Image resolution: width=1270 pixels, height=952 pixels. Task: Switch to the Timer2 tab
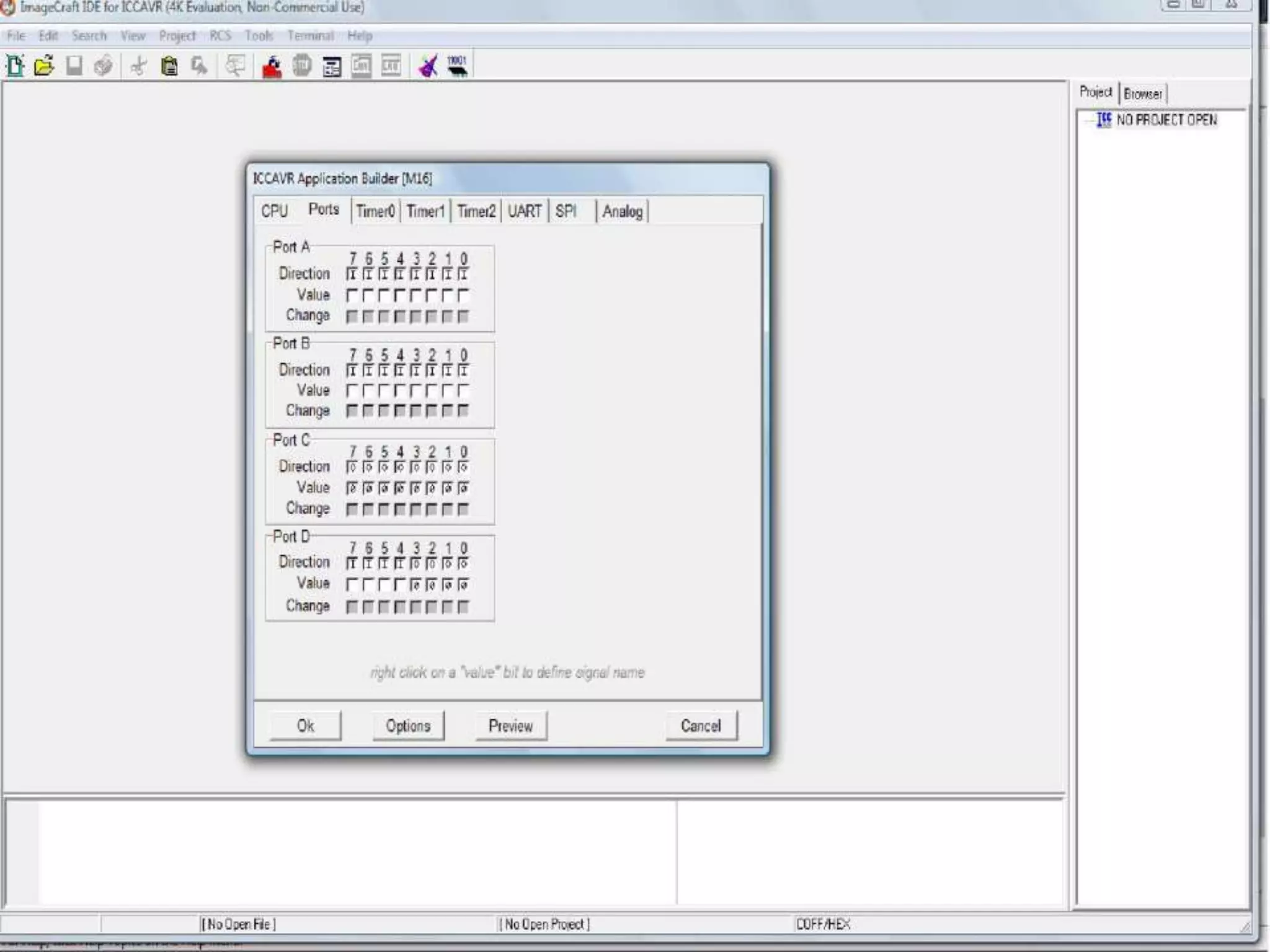click(x=476, y=211)
